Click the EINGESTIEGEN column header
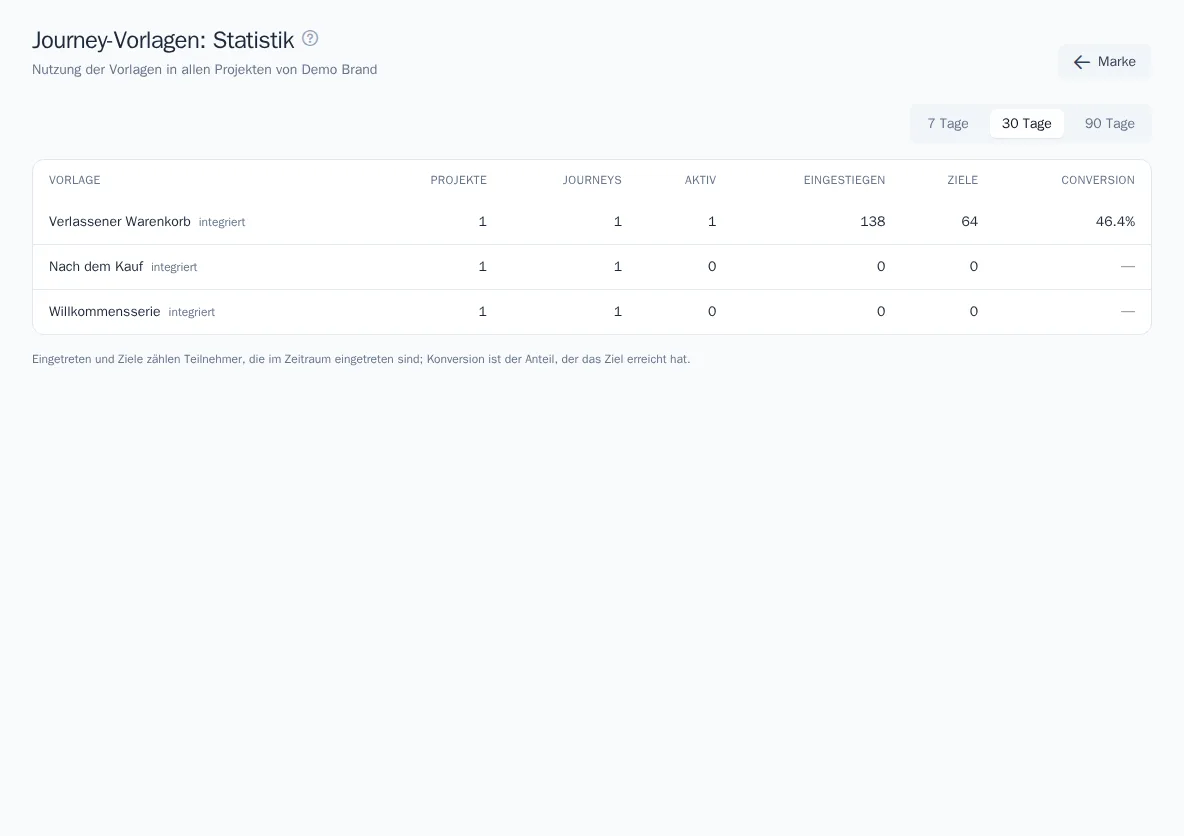 [x=844, y=180]
